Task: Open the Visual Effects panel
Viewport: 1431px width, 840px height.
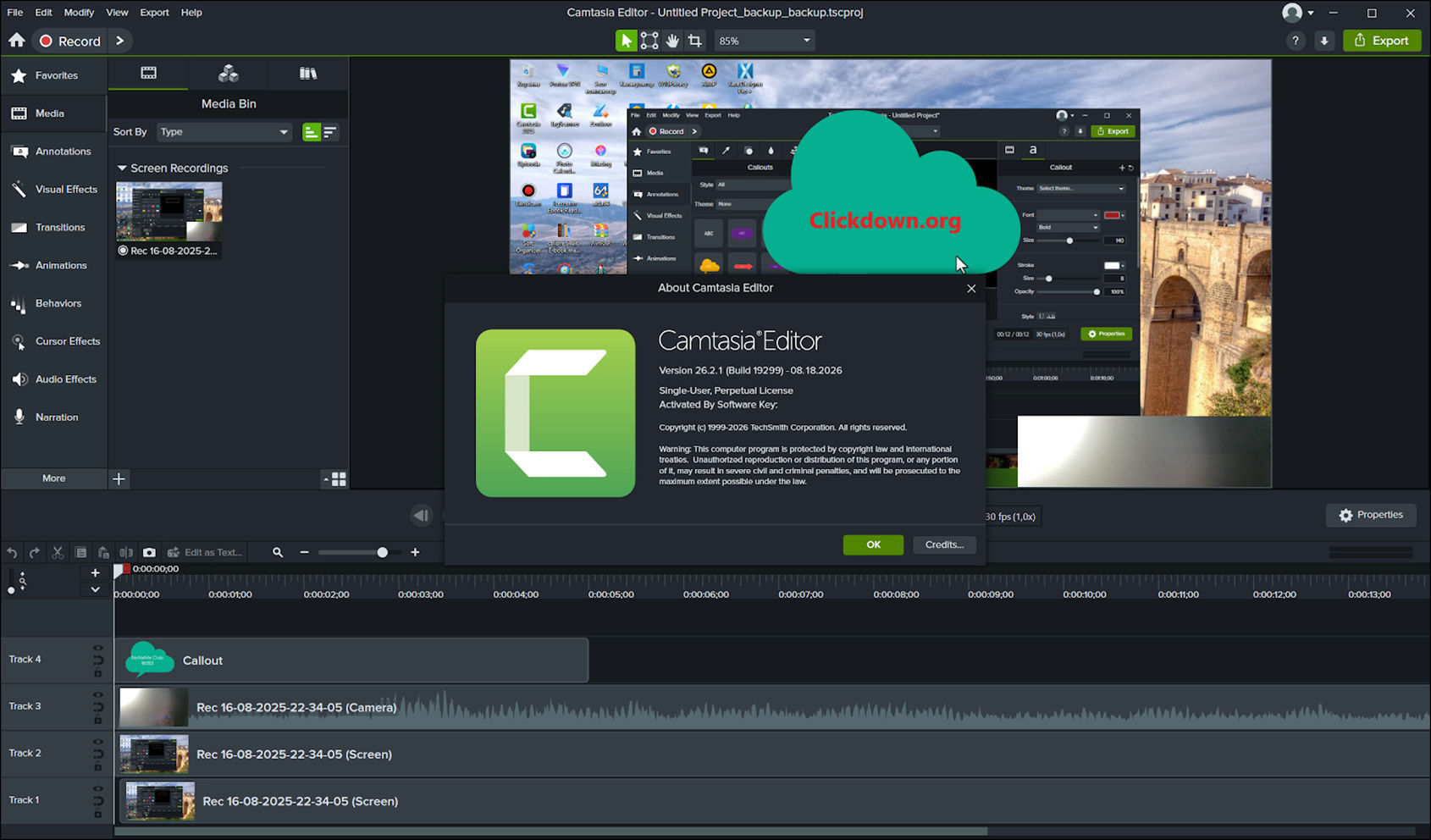Action: click(53, 190)
